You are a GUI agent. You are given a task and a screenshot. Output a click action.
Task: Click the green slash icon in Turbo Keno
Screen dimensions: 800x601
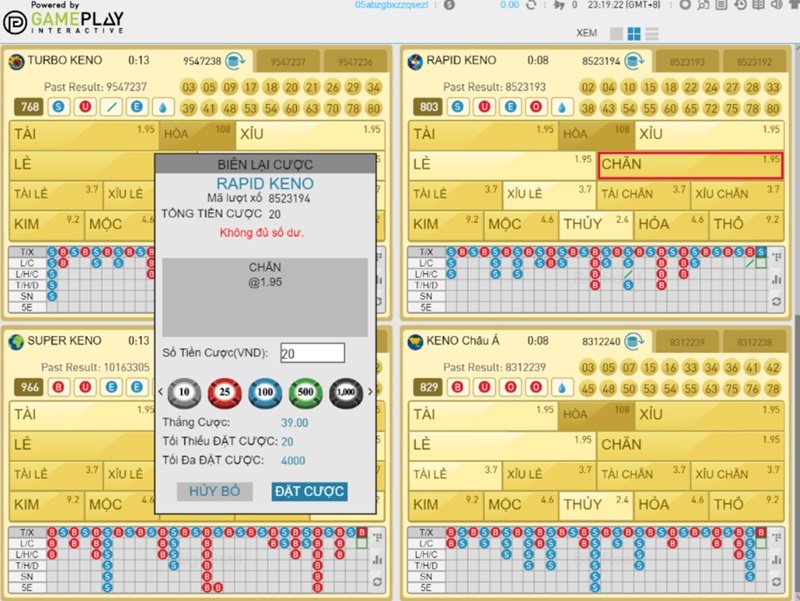tap(112, 107)
